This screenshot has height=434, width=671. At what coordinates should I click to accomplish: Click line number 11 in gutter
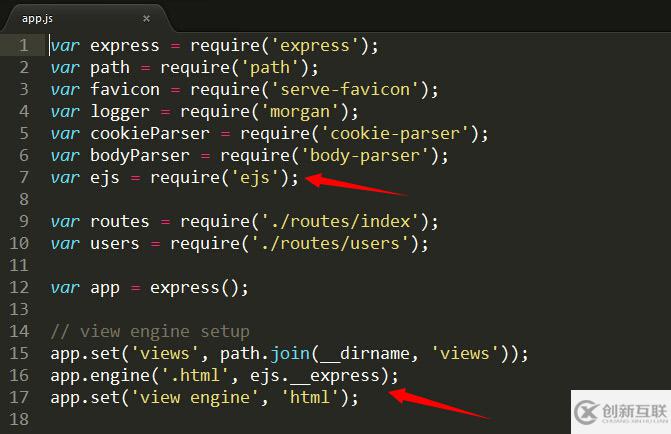pos(19,265)
